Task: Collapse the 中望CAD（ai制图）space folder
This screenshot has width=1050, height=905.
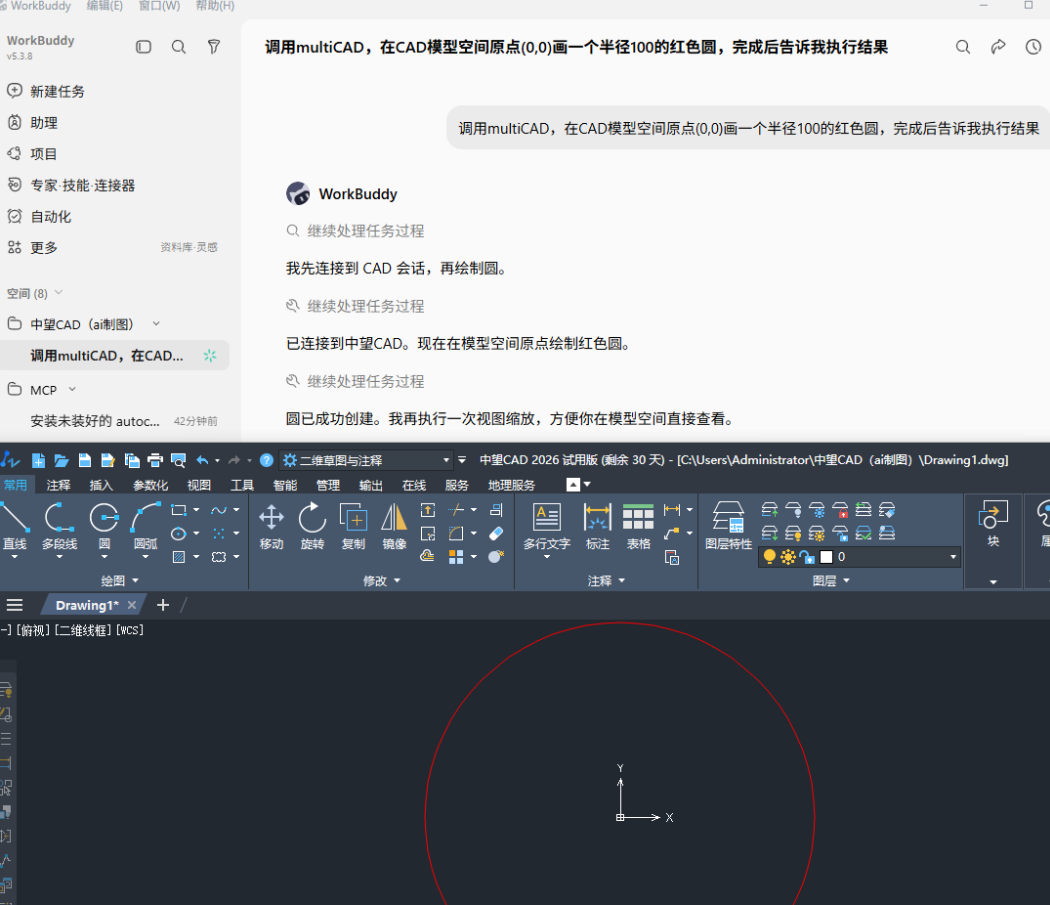Action: point(156,324)
